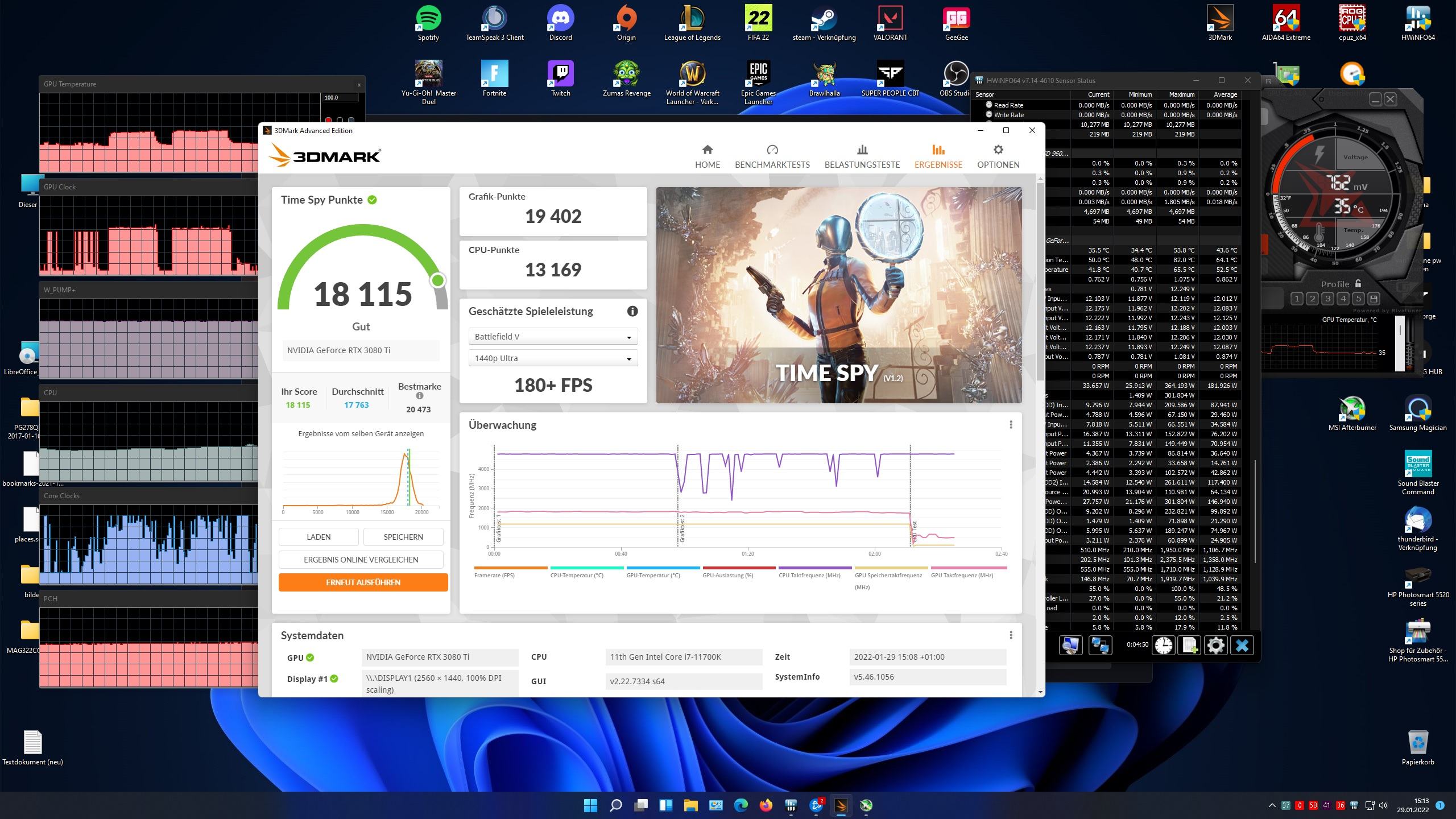The height and width of the screenshot is (819, 1456).
Task: Open the VALORANT desktop shortcut
Action: point(890,23)
